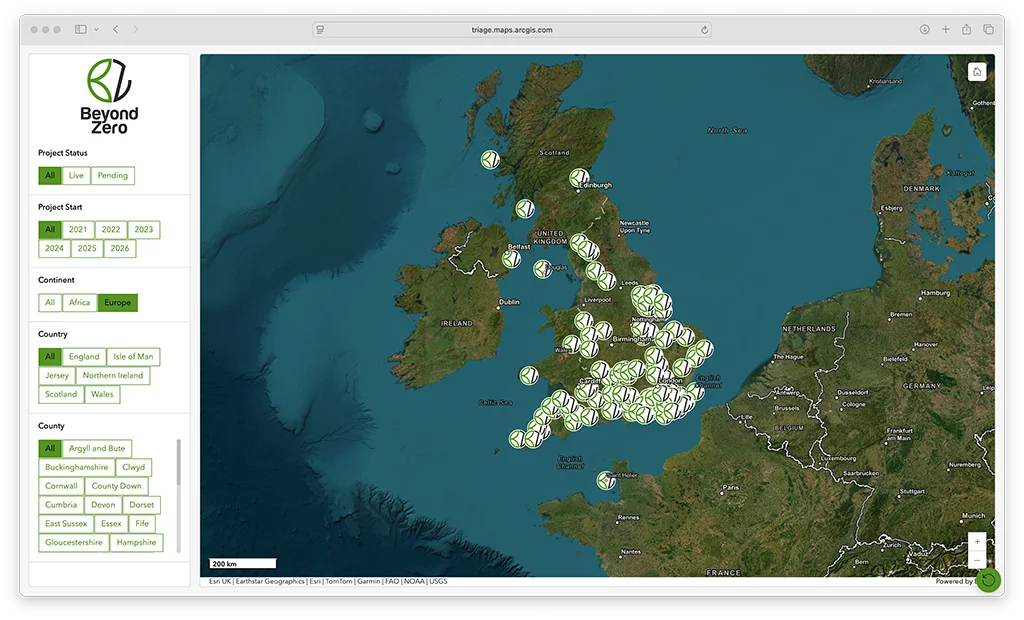The width and height of the screenshot is (1024, 620).
Task: Go back with Safari back arrow
Action: pyautogui.click(x=116, y=29)
